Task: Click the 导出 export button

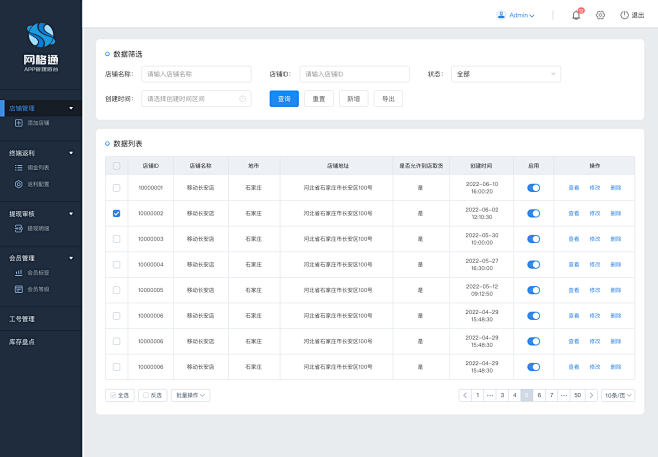Action: click(x=388, y=99)
